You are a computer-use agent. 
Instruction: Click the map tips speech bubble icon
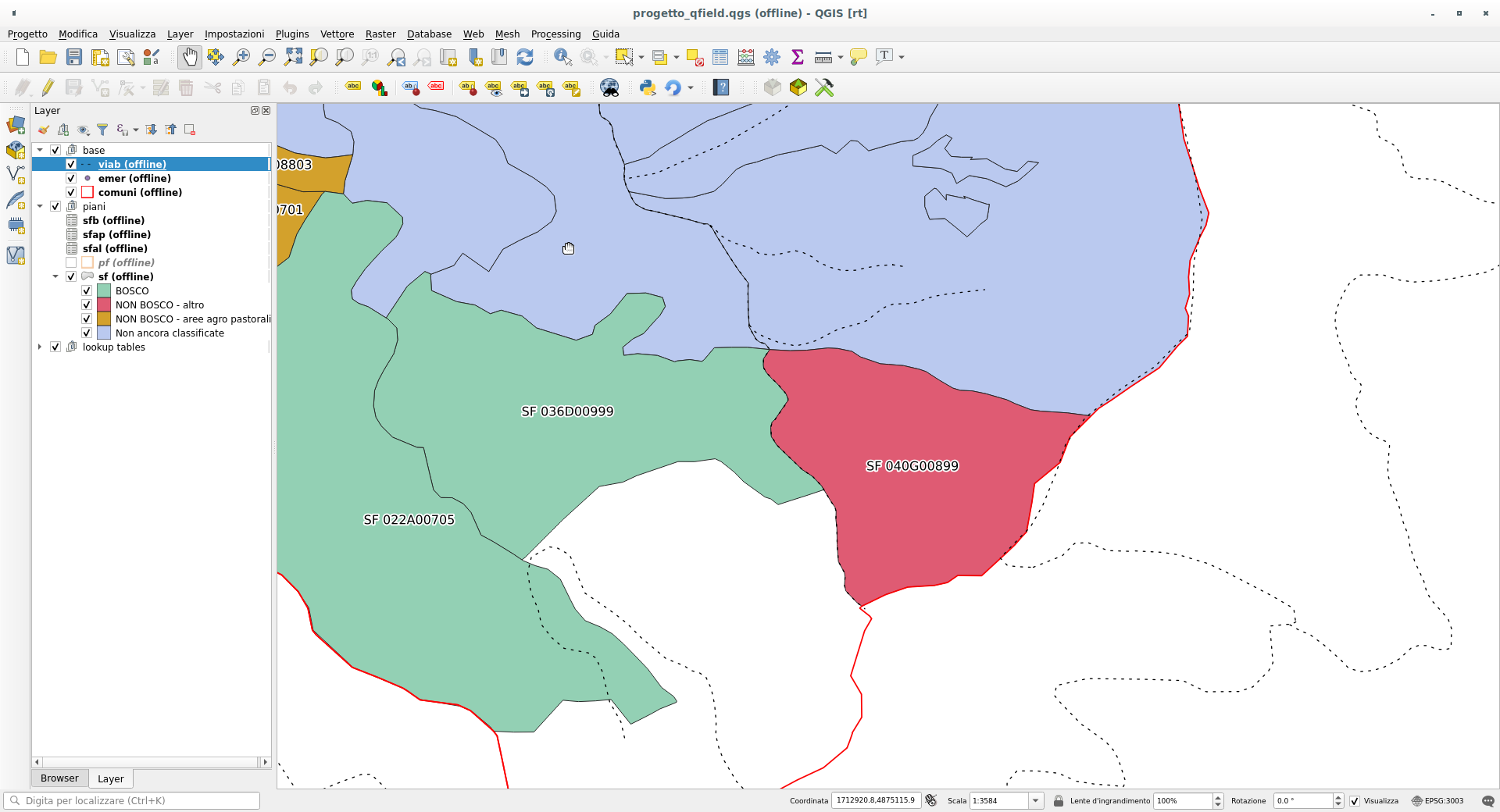click(859, 57)
